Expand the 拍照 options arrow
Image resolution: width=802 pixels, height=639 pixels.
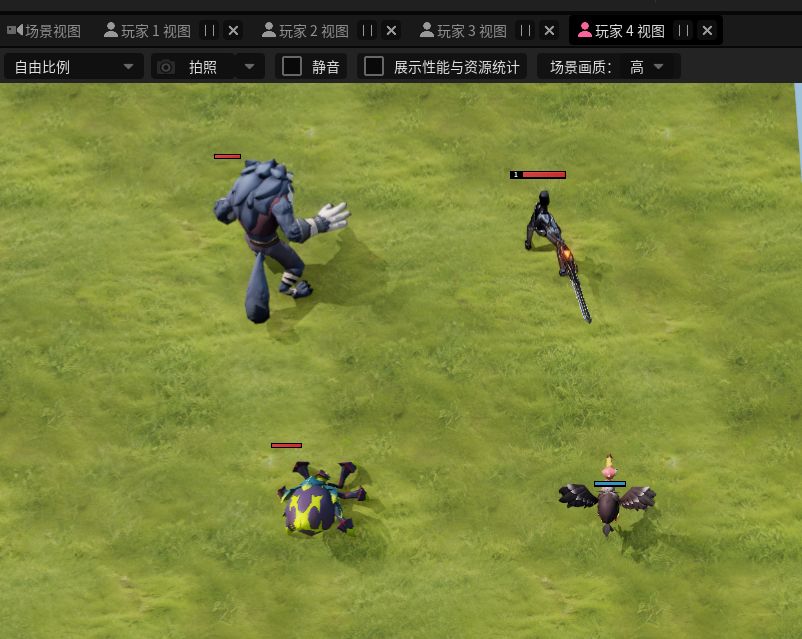point(250,67)
